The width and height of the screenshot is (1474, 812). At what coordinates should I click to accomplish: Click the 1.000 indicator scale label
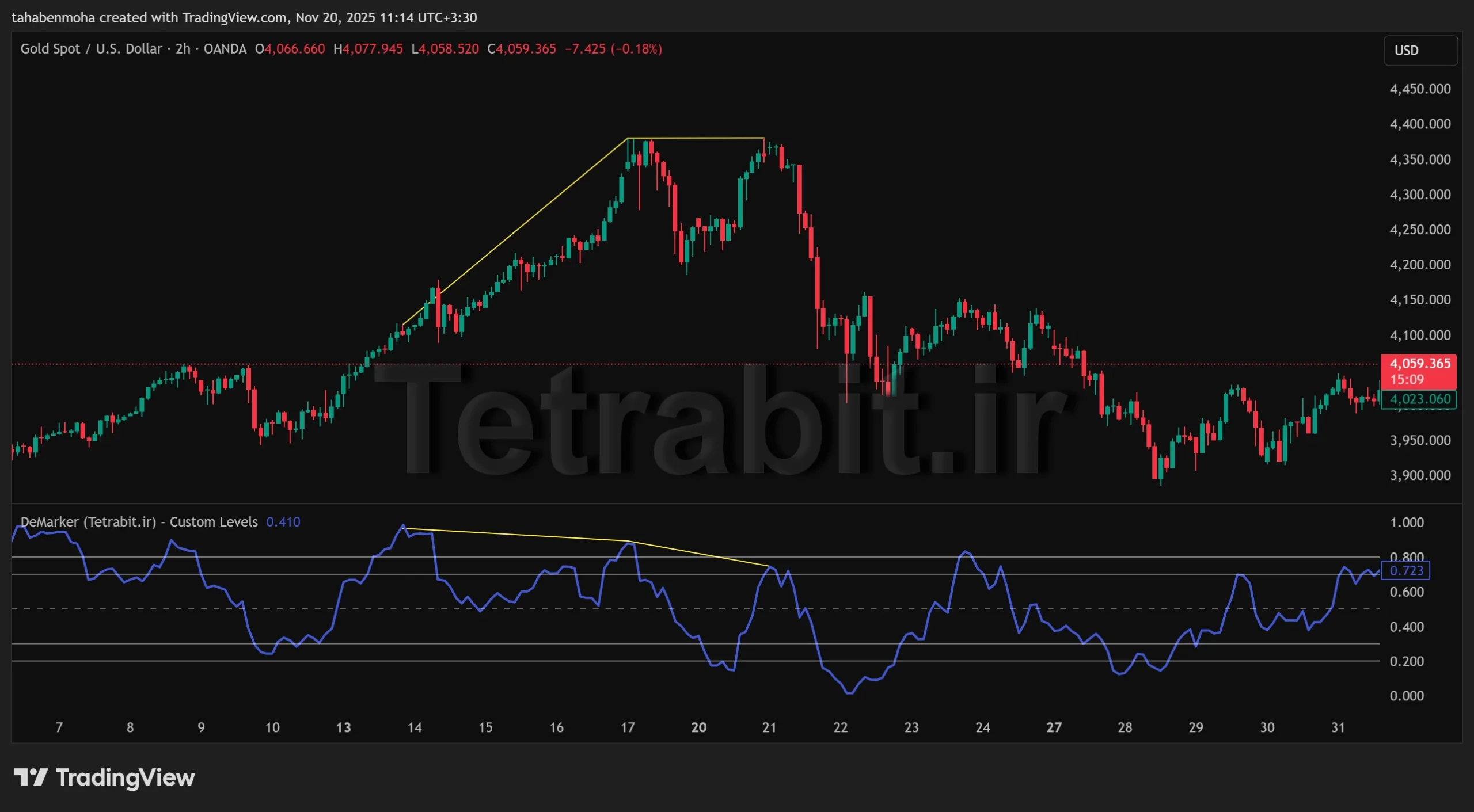1407,523
